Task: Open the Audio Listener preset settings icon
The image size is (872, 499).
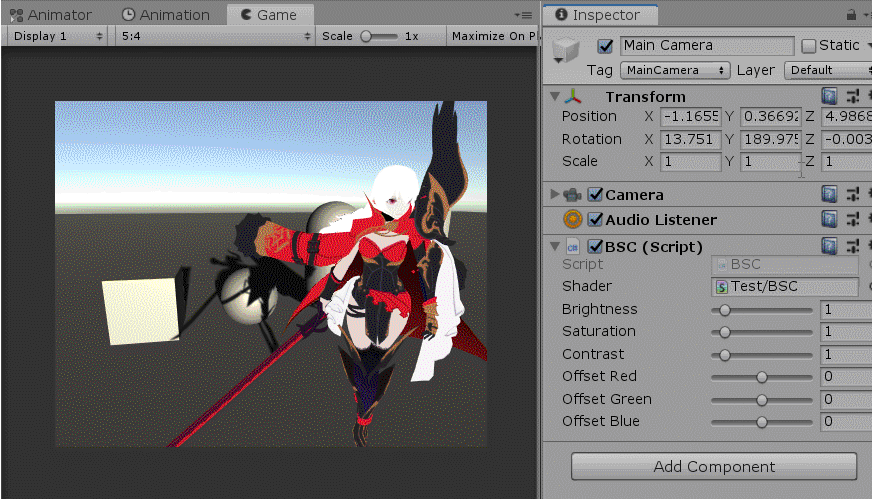Action: 853,219
